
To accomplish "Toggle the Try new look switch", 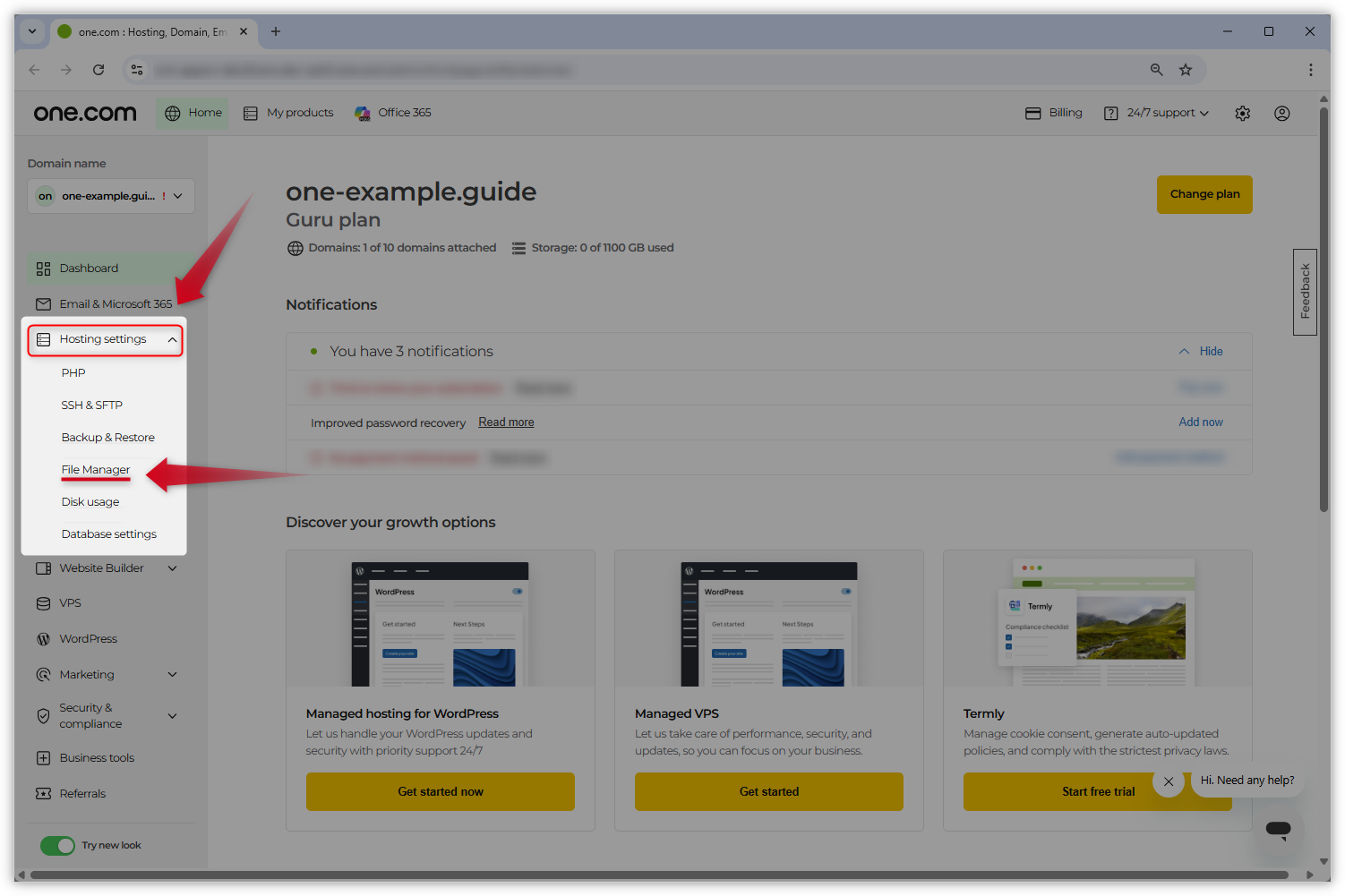I will pyautogui.click(x=57, y=845).
